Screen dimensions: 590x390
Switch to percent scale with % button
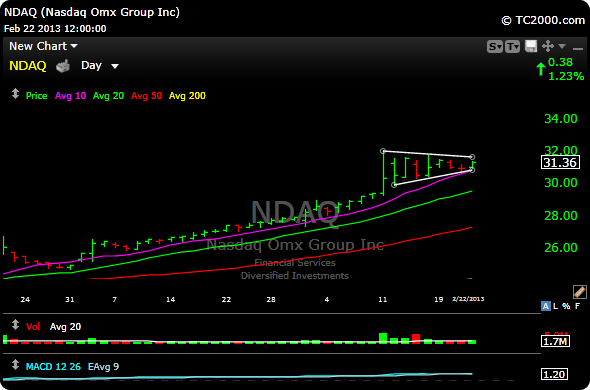click(x=566, y=306)
